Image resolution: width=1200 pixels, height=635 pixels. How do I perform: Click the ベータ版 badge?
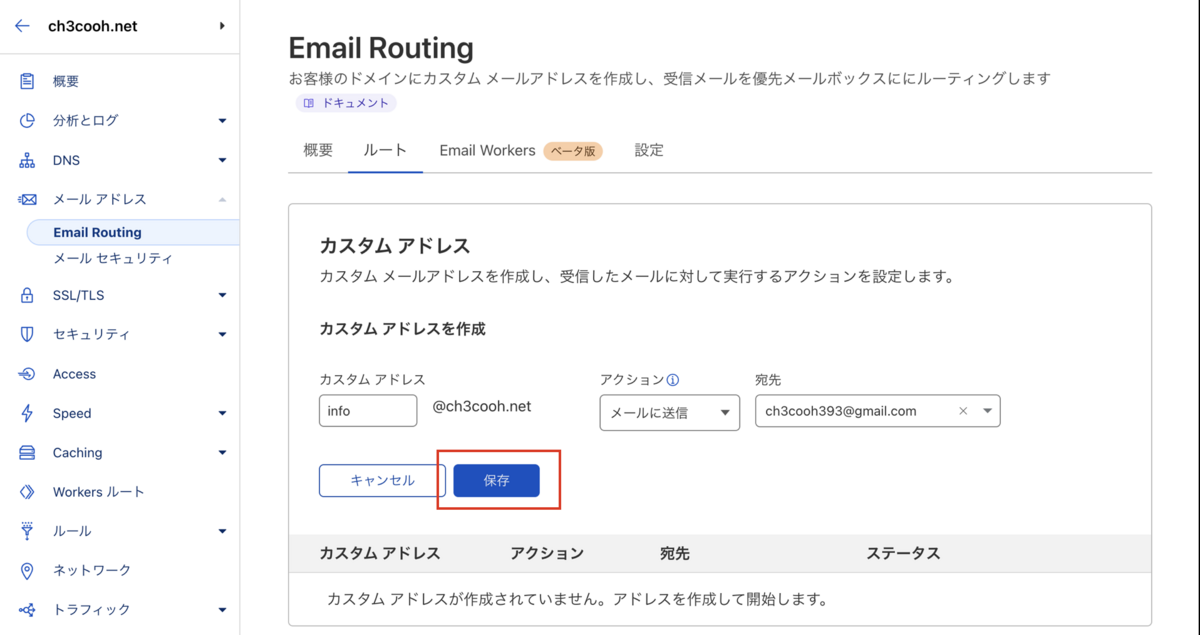pos(573,151)
